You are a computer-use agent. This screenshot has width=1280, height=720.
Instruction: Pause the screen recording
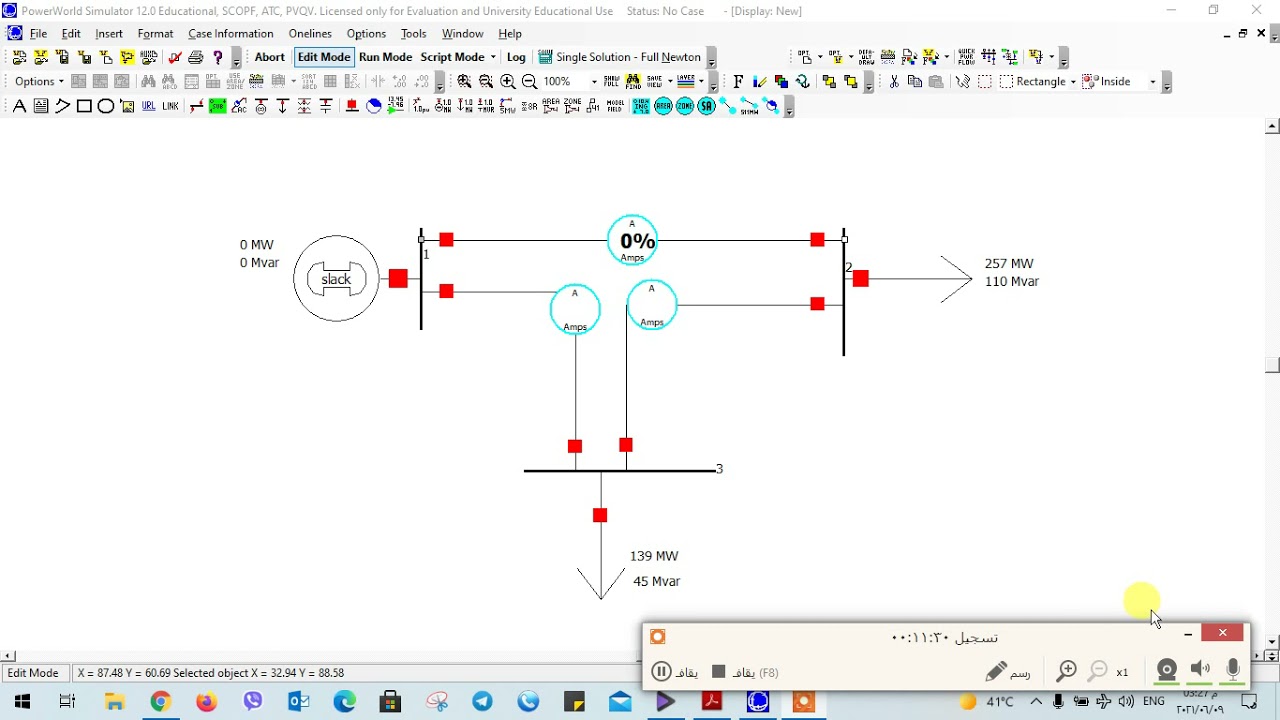click(x=661, y=672)
